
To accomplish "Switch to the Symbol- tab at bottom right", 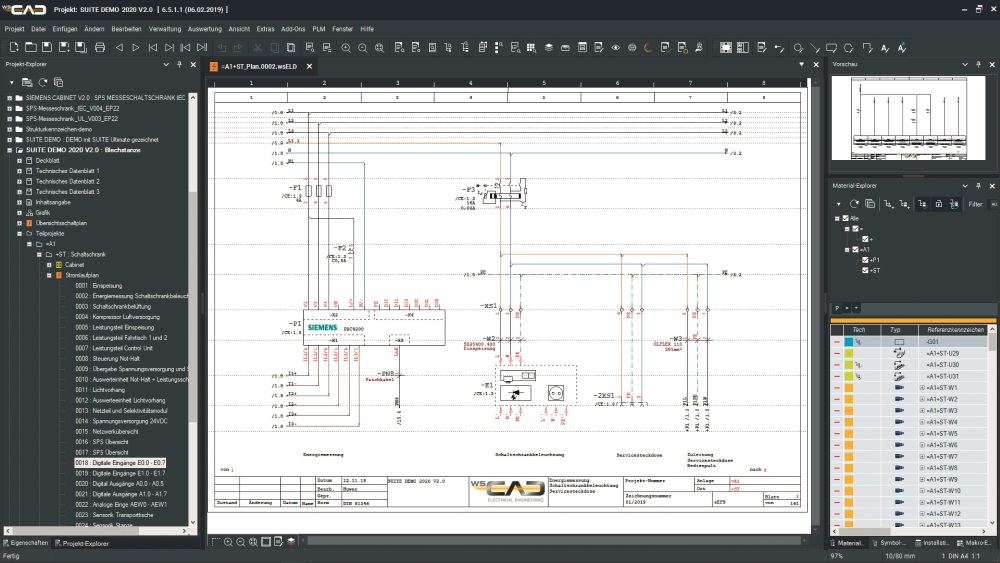I will point(889,543).
